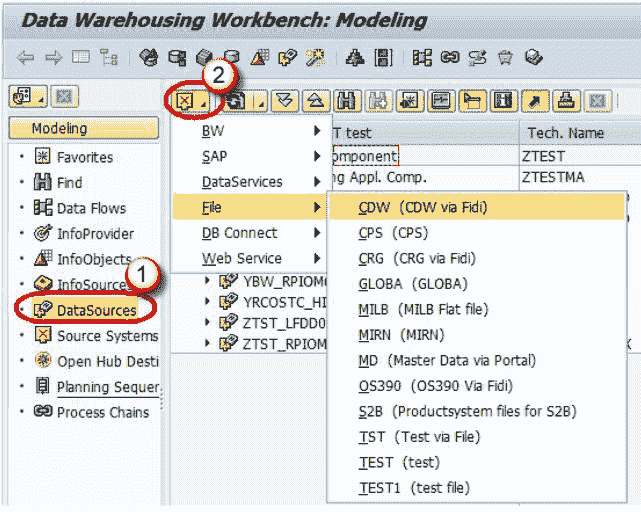Expand the ZTST_LFDD0 tree node
Image resolution: width=641 pixels, height=512 pixels.
207,322
